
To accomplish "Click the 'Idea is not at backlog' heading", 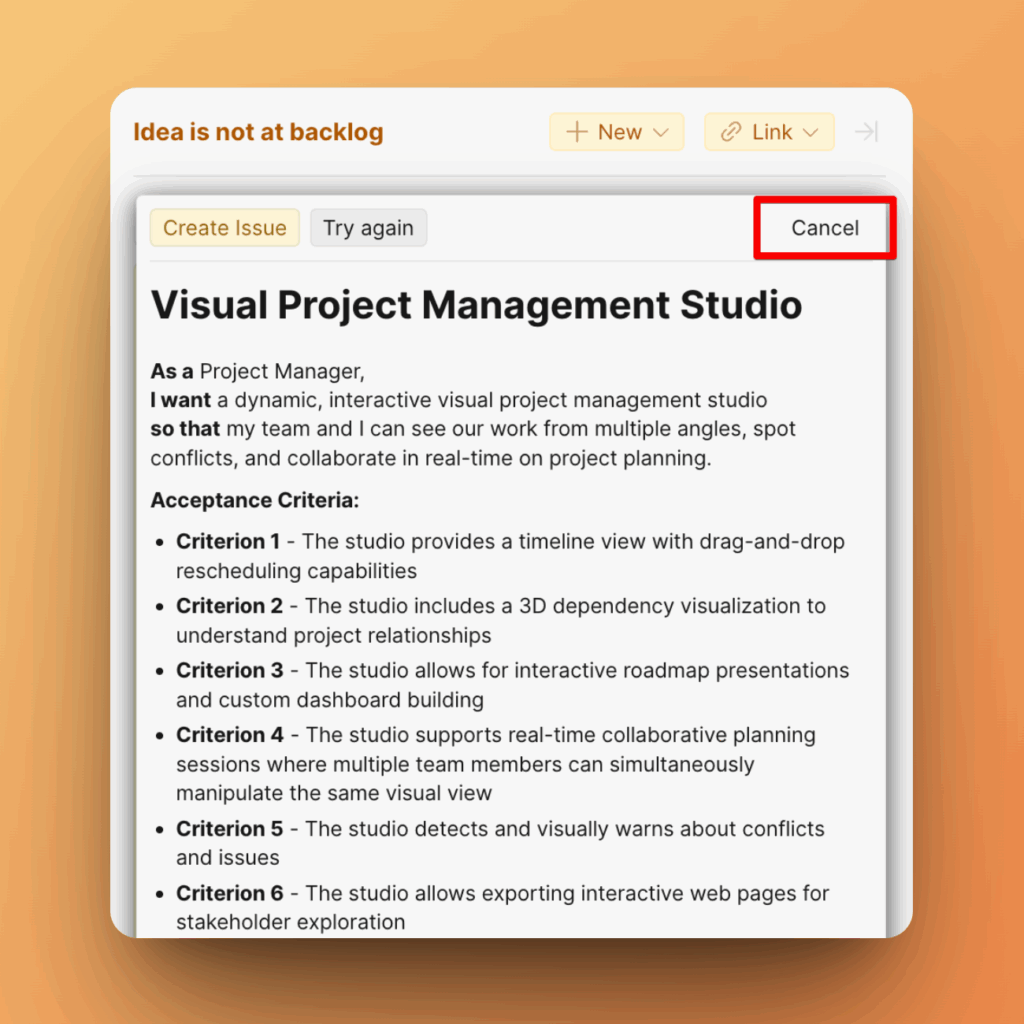I will [x=258, y=132].
